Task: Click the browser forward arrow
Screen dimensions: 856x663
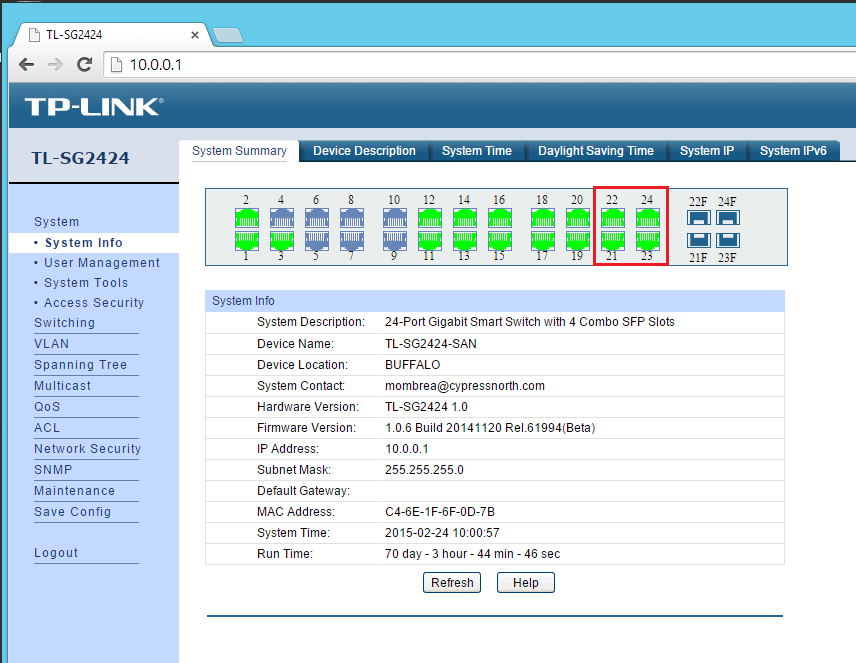Action: [x=55, y=64]
